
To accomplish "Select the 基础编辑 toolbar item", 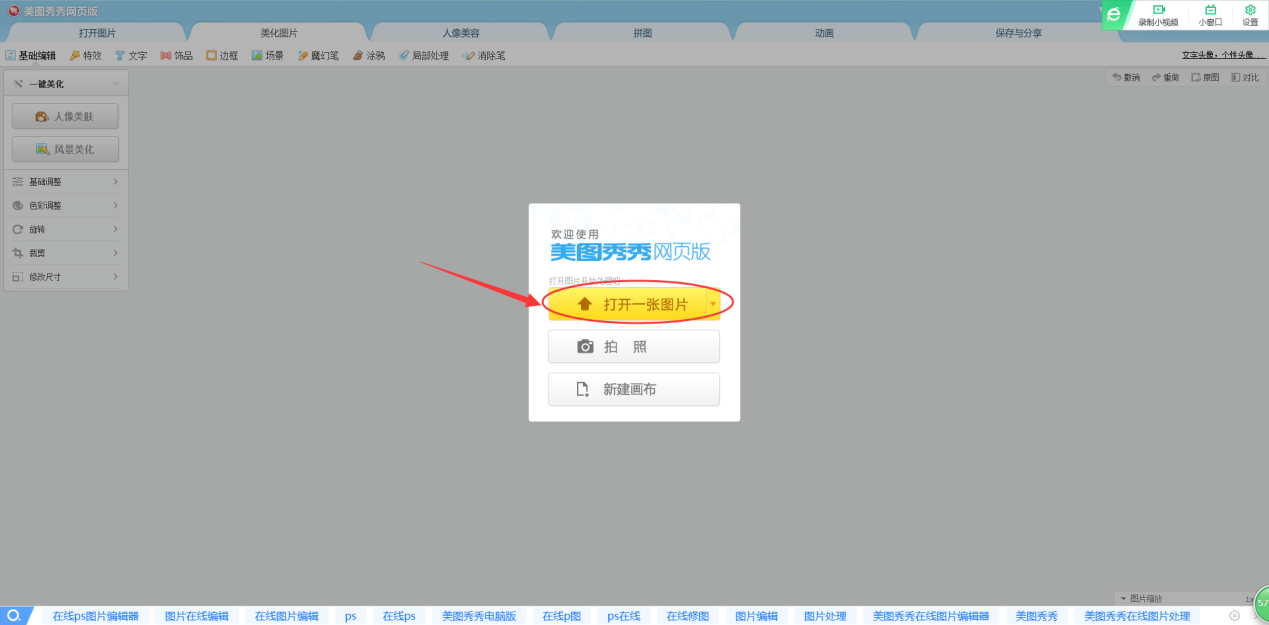I will (x=31, y=56).
